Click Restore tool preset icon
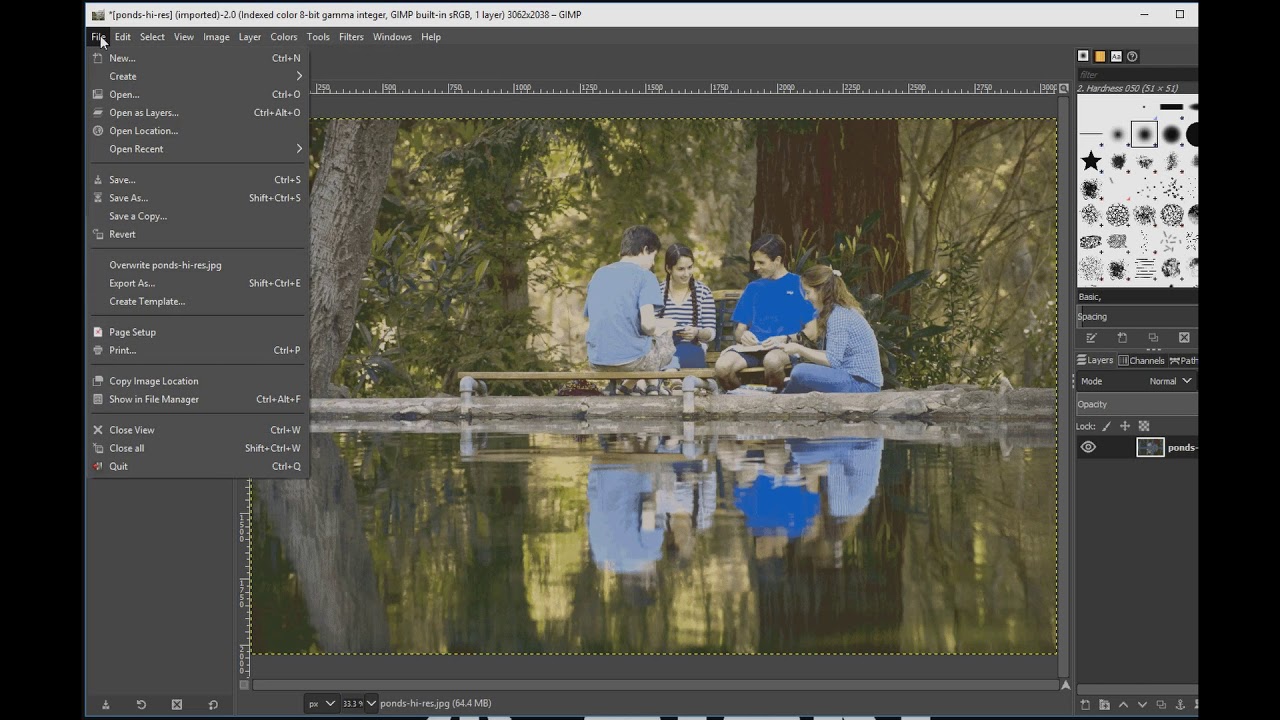This screenshot has height=720, width=1280. point(141,704)
